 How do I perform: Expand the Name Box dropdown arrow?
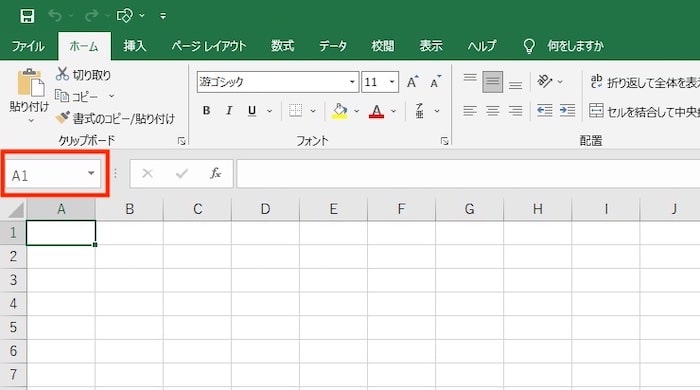point(91,174)
